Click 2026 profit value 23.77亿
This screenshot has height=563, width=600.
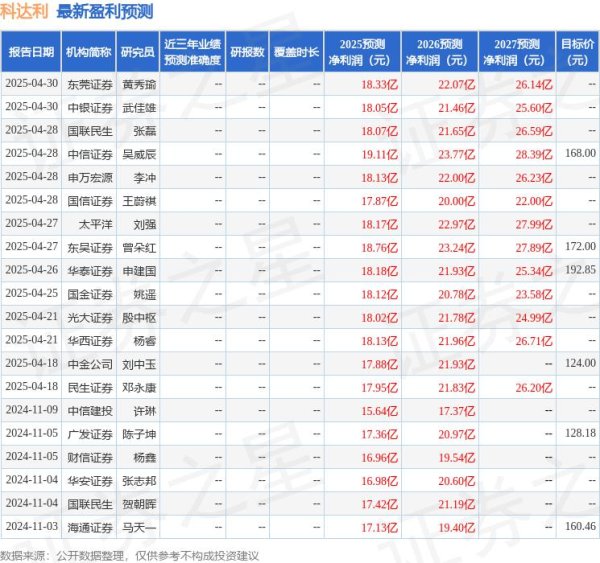pyautogui.click(x=457, y=155)
